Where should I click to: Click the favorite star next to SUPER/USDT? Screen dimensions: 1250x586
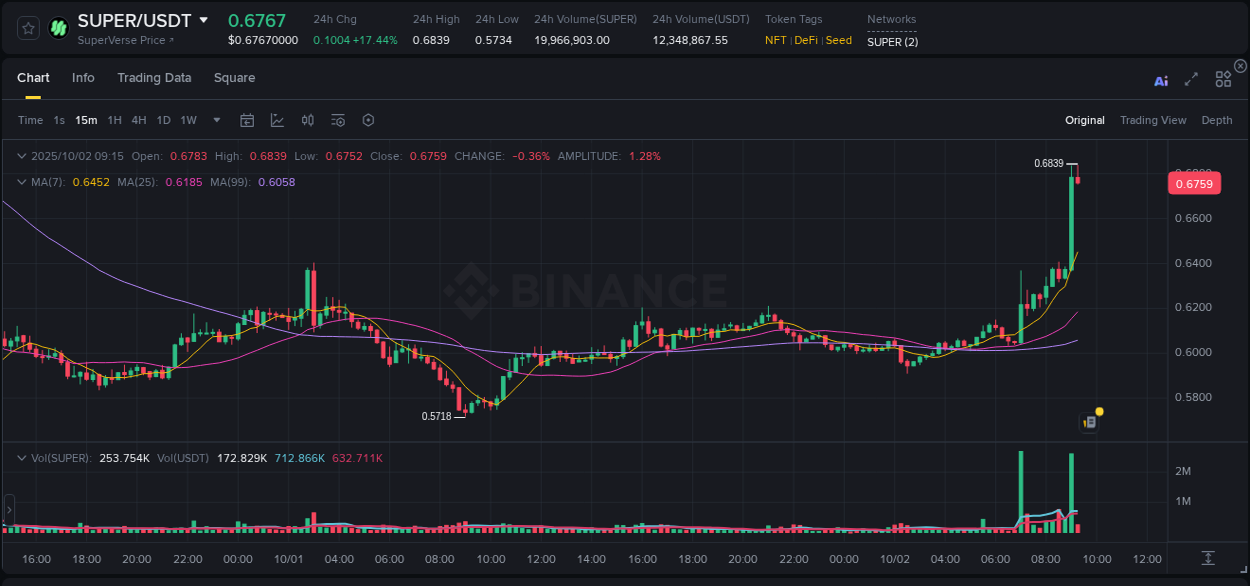pyautogui.click(x=27, y=27)
